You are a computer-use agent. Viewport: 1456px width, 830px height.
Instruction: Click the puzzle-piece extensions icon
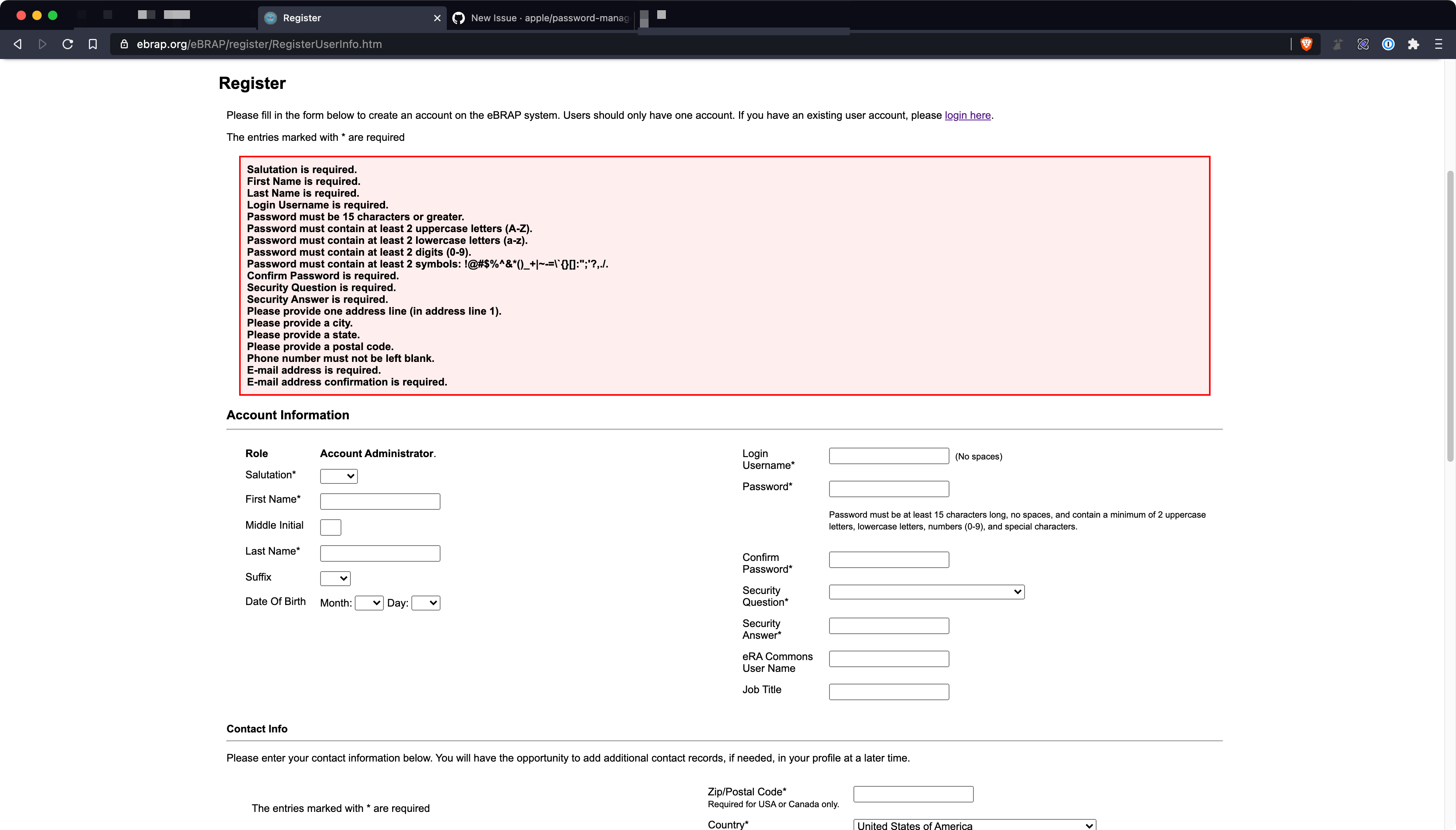1414,44
